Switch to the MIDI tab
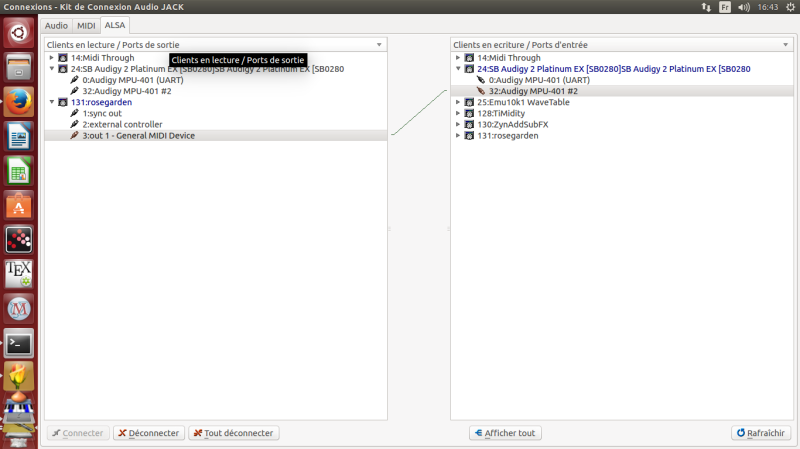Image resolution: width=800 pixels, height=449 pixels. tap(86, 26)
